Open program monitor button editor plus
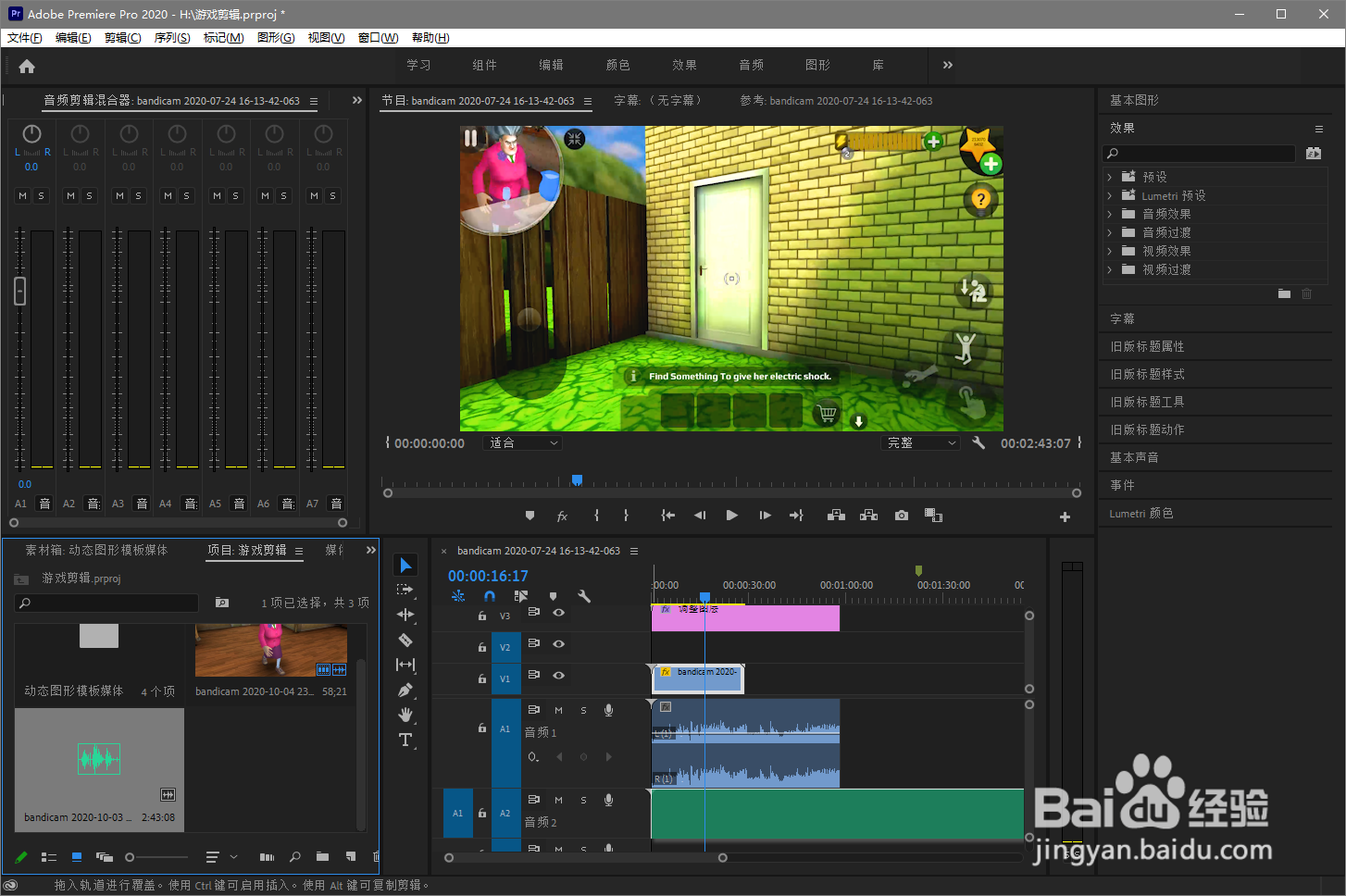This screenshot has width=1346, height=896. point(1065,516)
